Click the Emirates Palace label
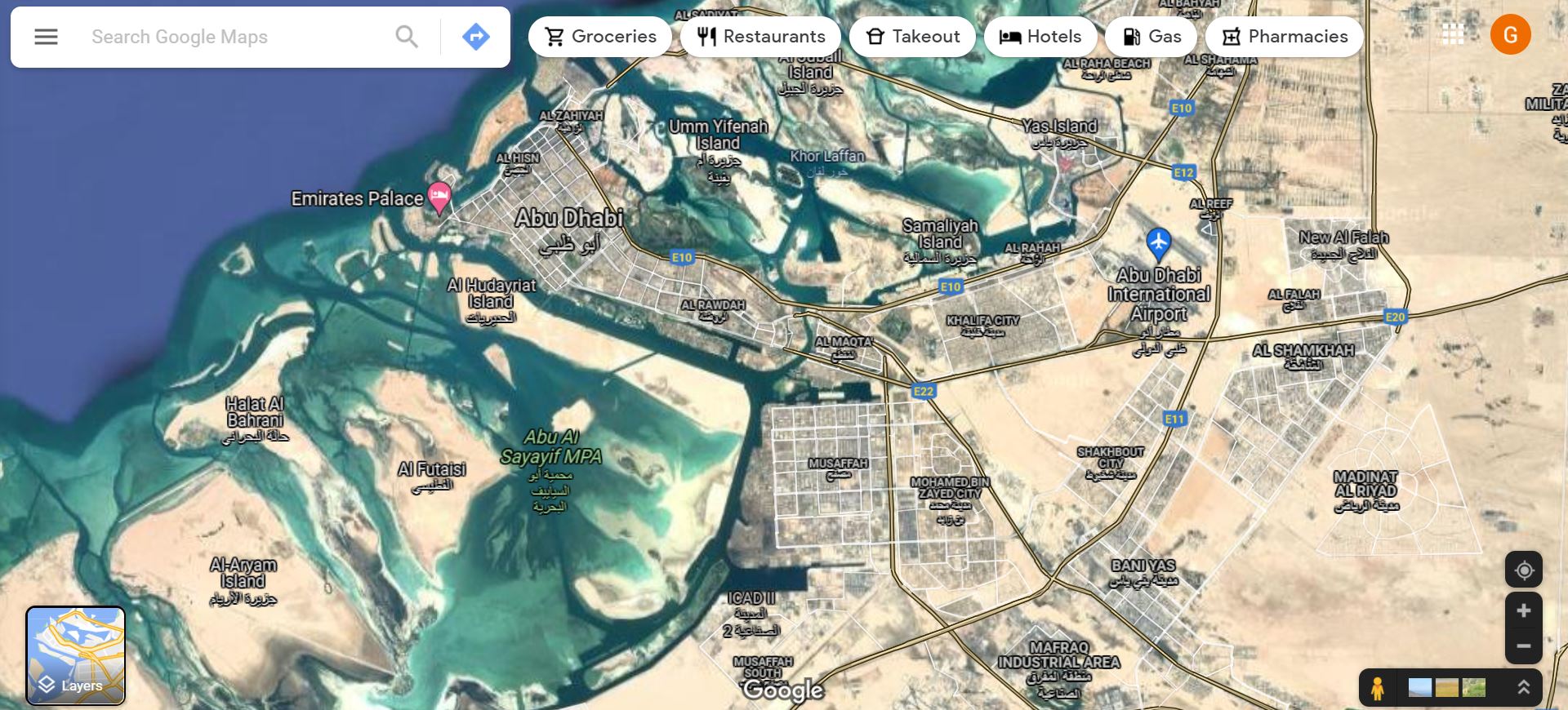This screenshot has width=1568, height=710. (358, 198)
